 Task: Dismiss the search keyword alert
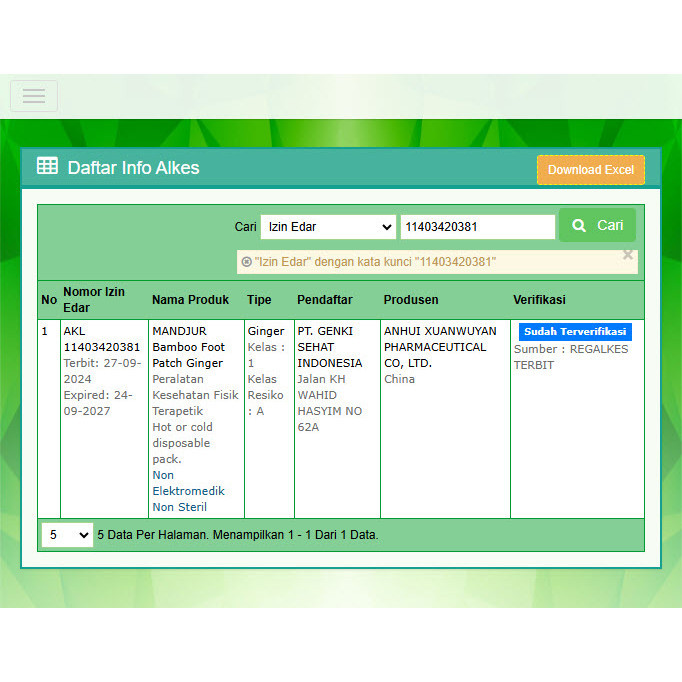tap(628, 255)
